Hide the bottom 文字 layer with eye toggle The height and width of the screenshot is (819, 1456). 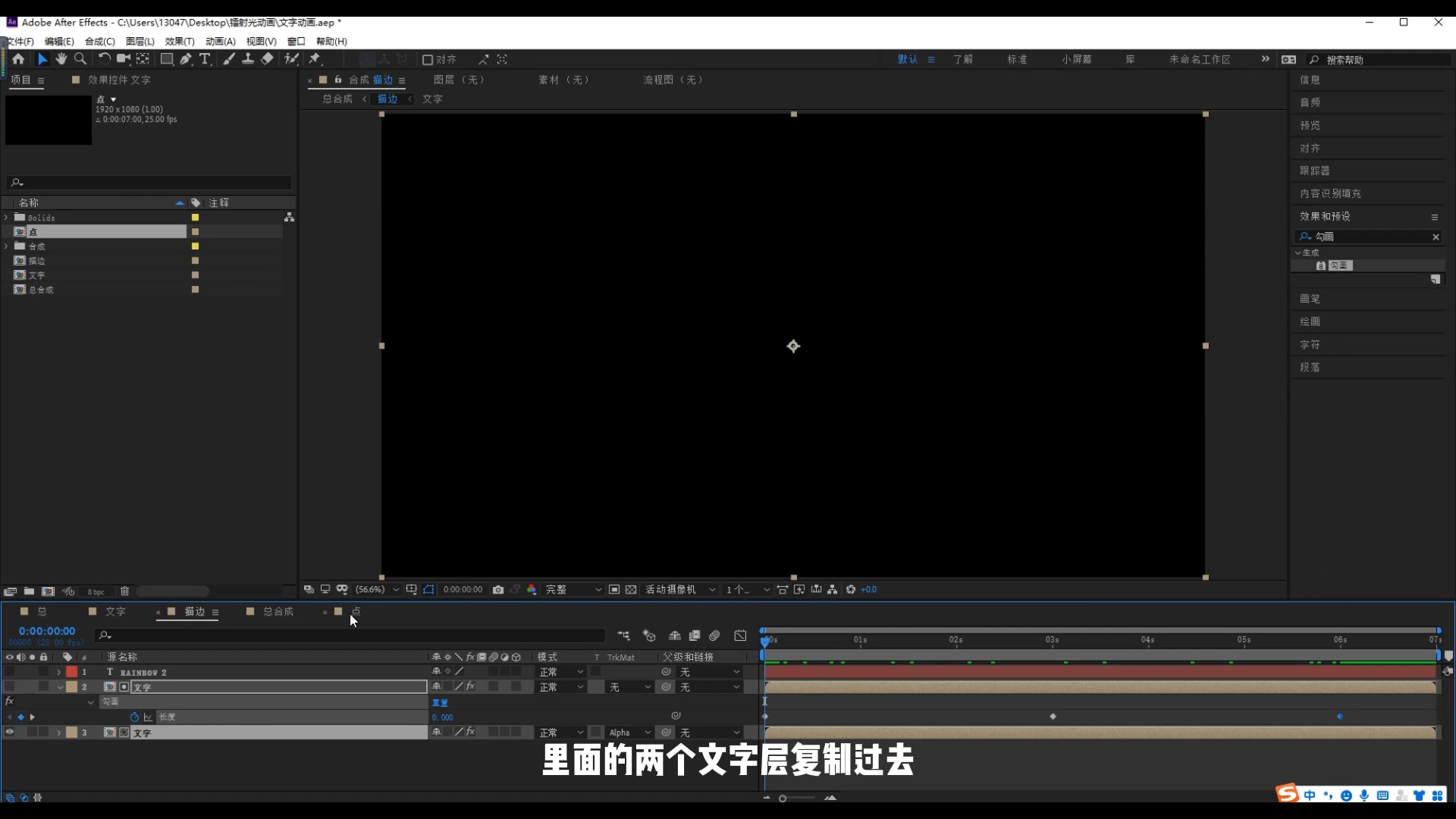coord(10,732)
